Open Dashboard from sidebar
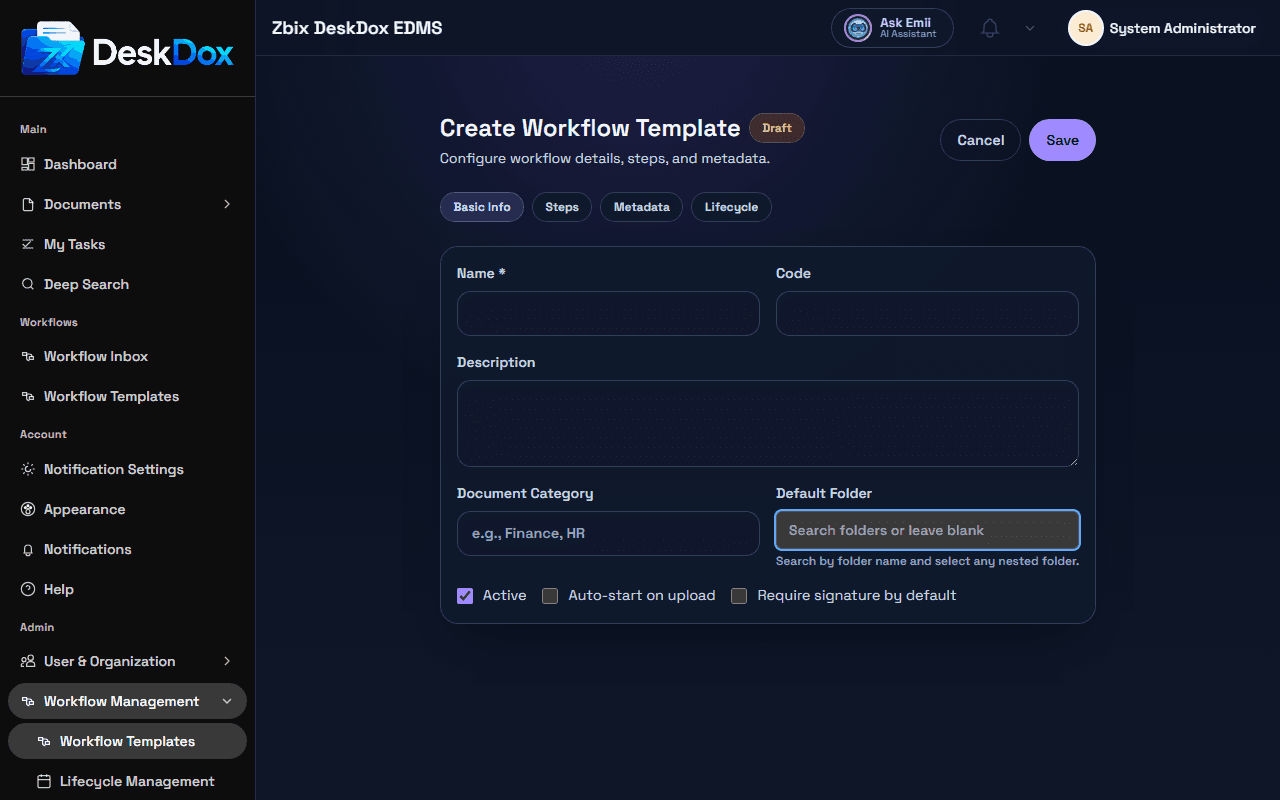Viewport: 1280px width, 800px height. click(127, 164)
